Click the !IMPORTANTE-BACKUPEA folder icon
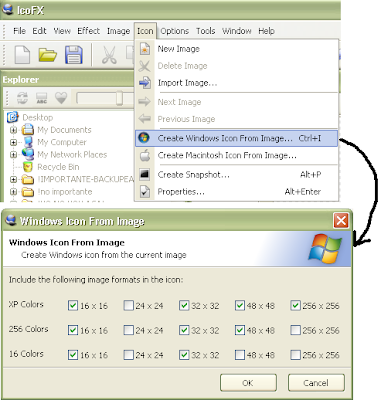 pos(28,179)
